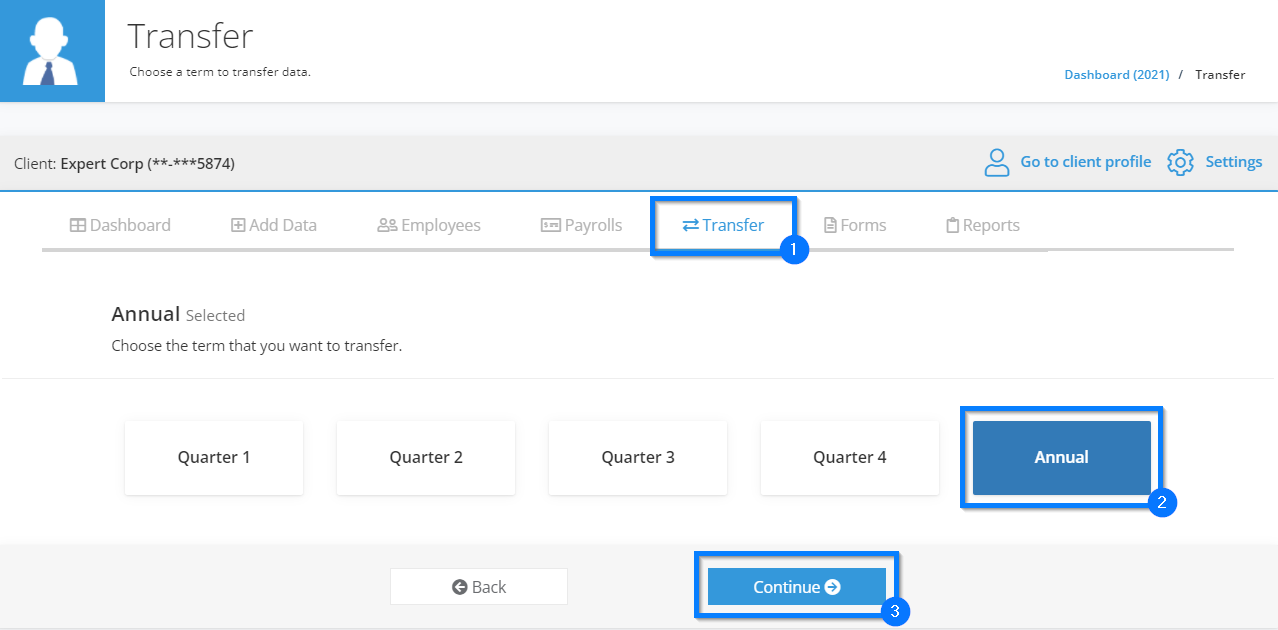This screenshot has height=630, width=1278.
Task: Click the Dashboard tab grid icon
Action: (x=77, y=225)
